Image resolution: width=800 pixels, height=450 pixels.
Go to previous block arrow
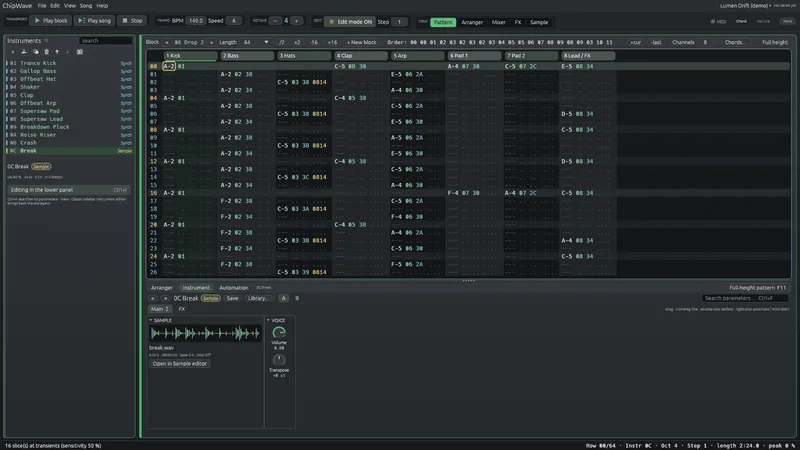point(166,42)
